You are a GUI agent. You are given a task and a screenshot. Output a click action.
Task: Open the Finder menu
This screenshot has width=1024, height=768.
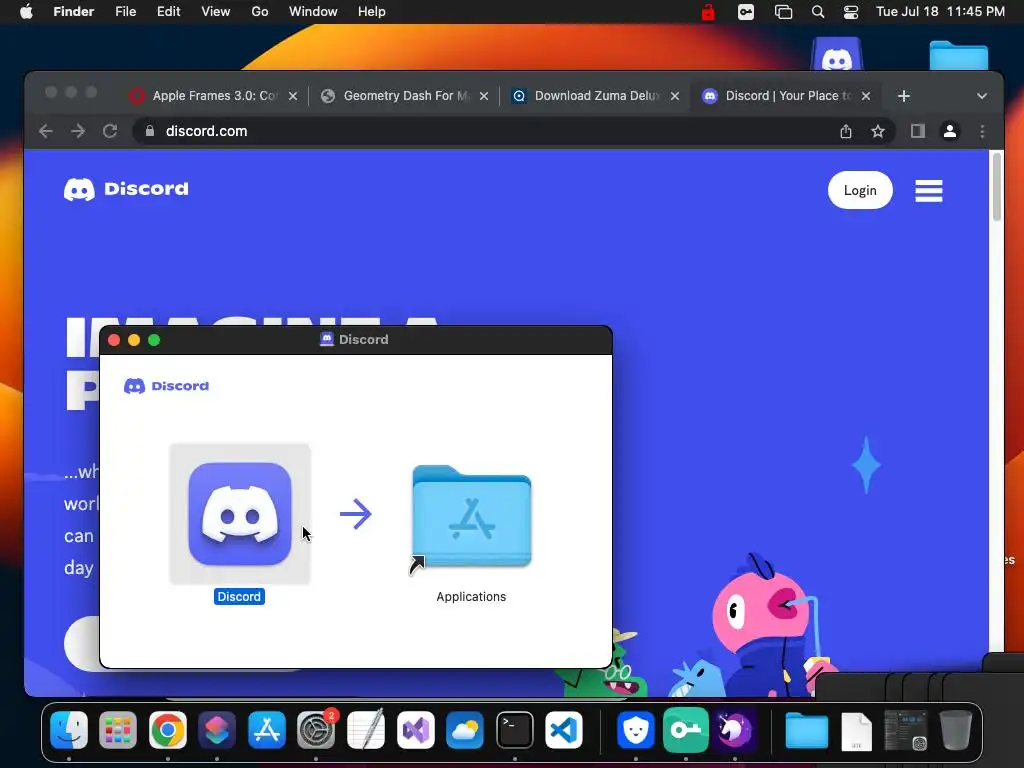coord(74,12)
